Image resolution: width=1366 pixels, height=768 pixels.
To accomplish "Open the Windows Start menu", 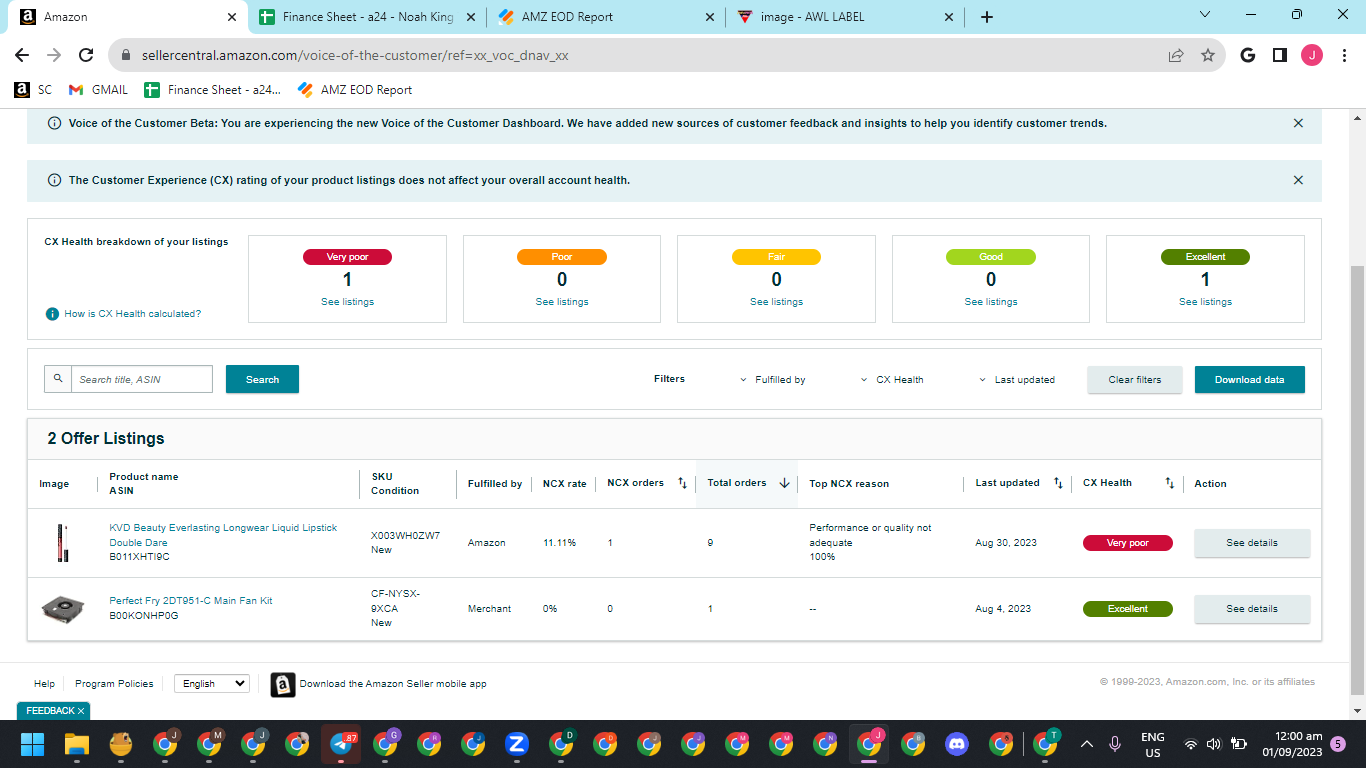I will pyautogui.click(x=33, y=744).
